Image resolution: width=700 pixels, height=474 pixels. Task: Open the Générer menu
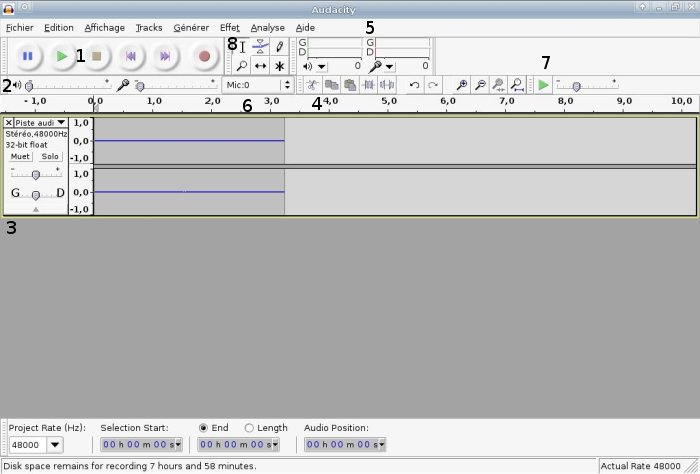[x=191, y=28]
